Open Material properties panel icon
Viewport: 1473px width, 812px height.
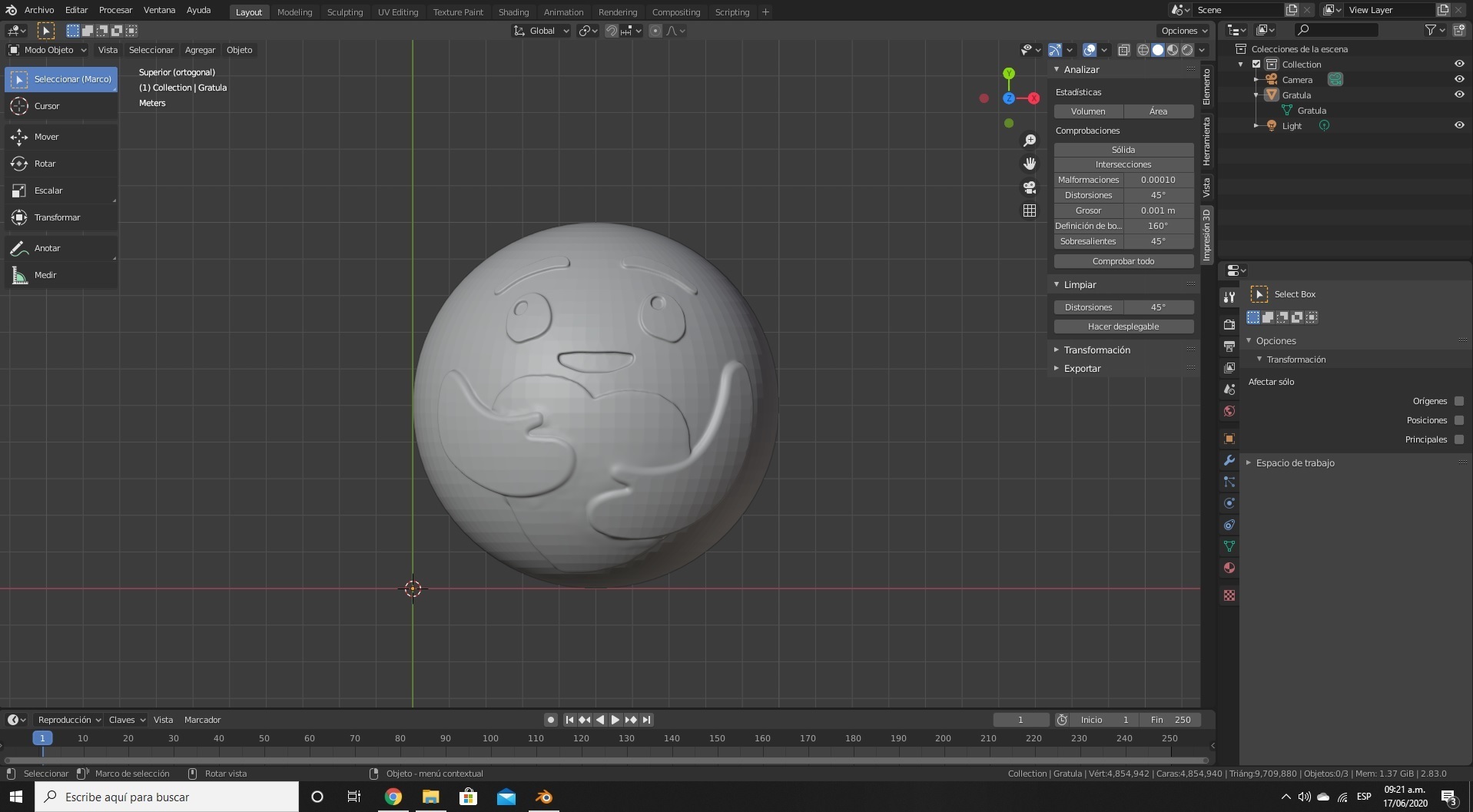(1229, 568)
